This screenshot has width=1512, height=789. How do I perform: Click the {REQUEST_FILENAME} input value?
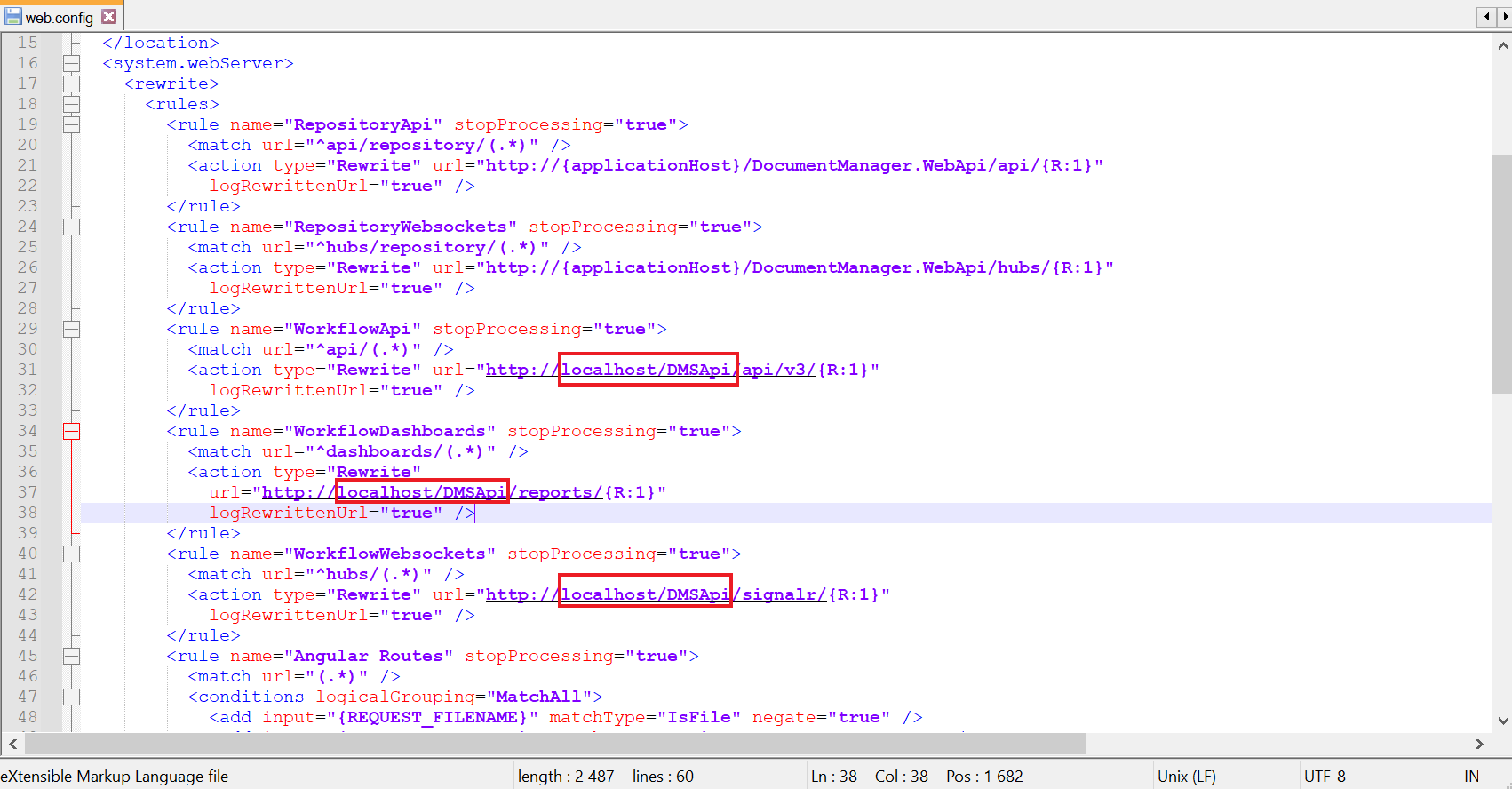pos(433,717)
